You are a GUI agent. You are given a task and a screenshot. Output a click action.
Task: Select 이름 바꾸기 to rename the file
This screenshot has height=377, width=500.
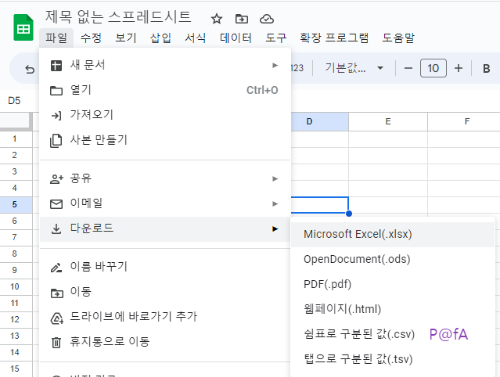[165, 267]
